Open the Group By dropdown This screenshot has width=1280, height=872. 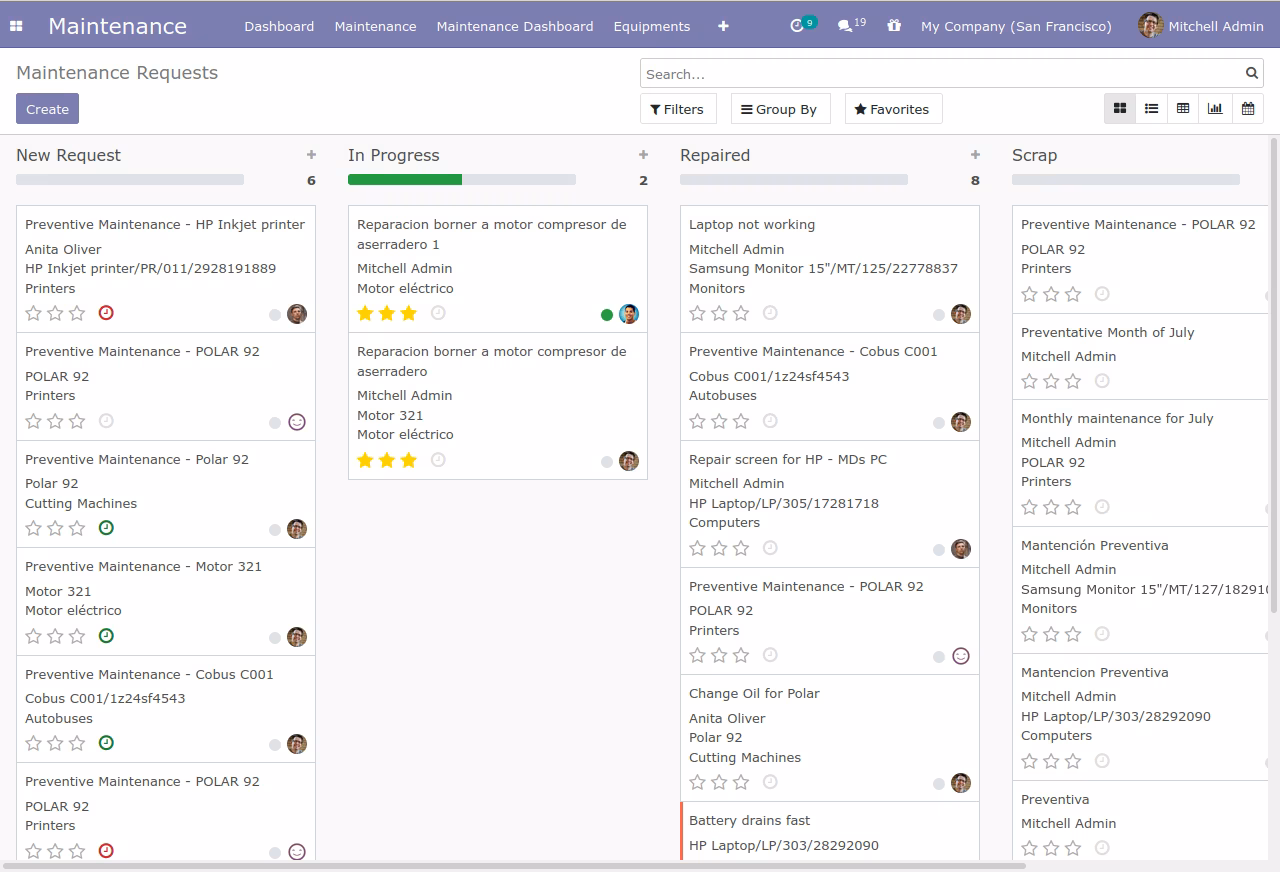(780, 109)
